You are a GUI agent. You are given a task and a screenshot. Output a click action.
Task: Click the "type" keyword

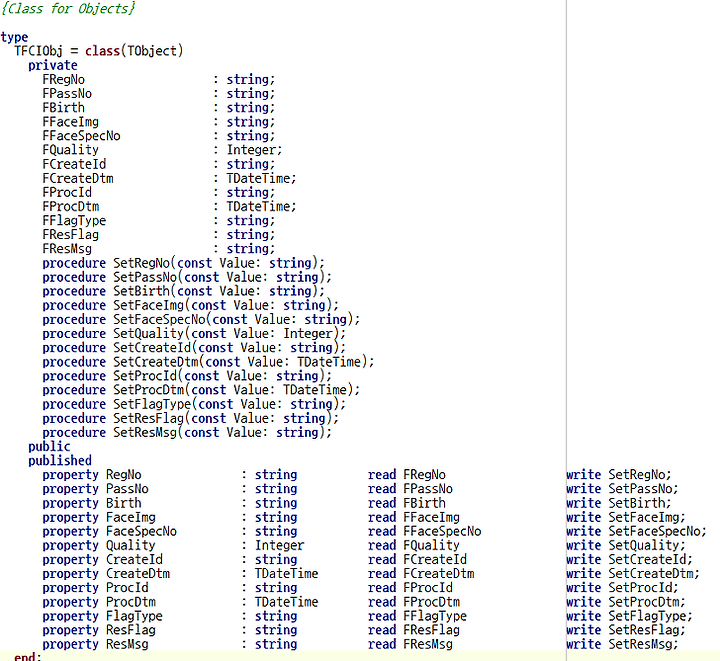click(14, 37)
